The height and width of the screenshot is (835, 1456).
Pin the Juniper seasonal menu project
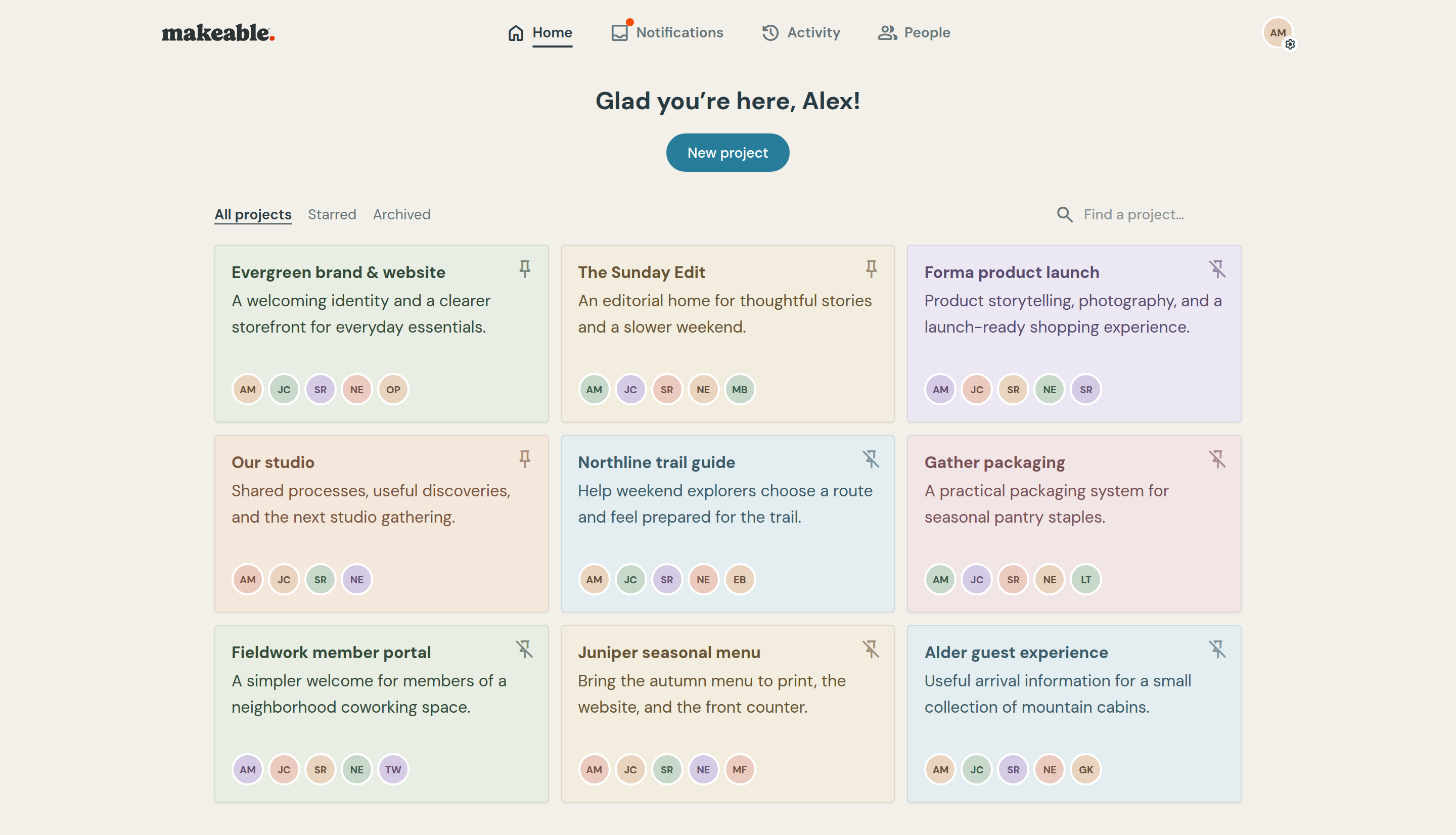click(871, 649)
